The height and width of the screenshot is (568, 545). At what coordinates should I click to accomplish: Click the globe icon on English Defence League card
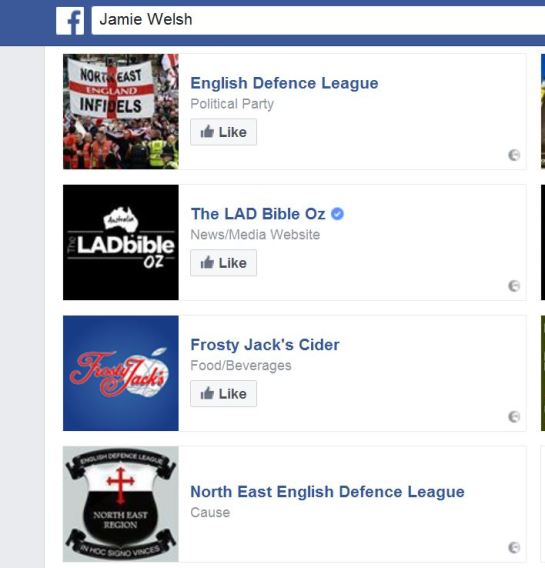tap(514, 155)
